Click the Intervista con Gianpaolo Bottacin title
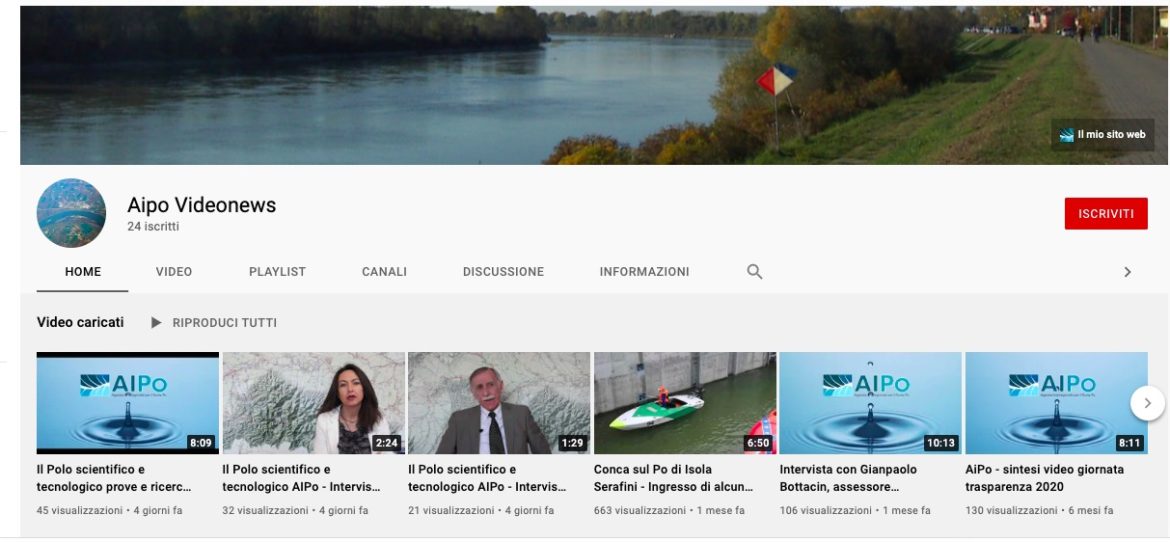1170x542 pixels. [x=855, y=478]
